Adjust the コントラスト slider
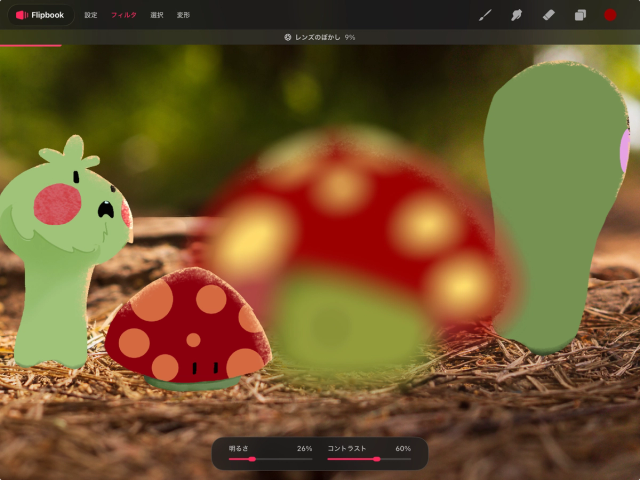The image size is (640, 480). [x=369, y=459]
